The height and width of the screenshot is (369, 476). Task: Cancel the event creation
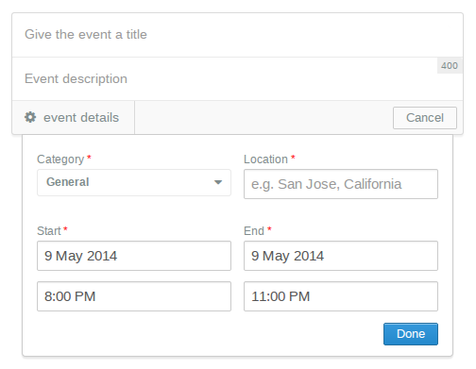[425, 118]
